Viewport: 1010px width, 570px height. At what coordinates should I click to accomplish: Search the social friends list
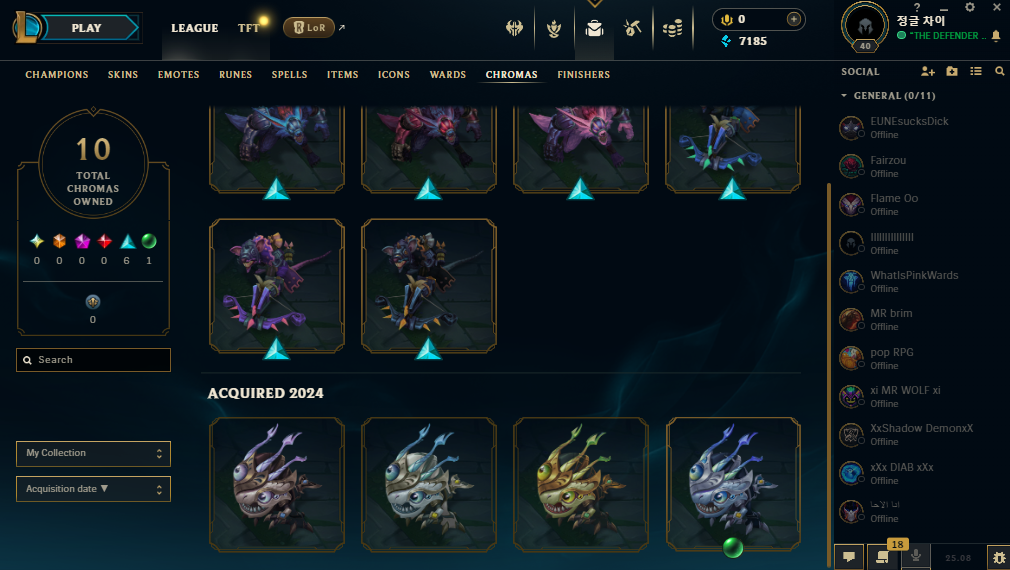point(1000,71)
